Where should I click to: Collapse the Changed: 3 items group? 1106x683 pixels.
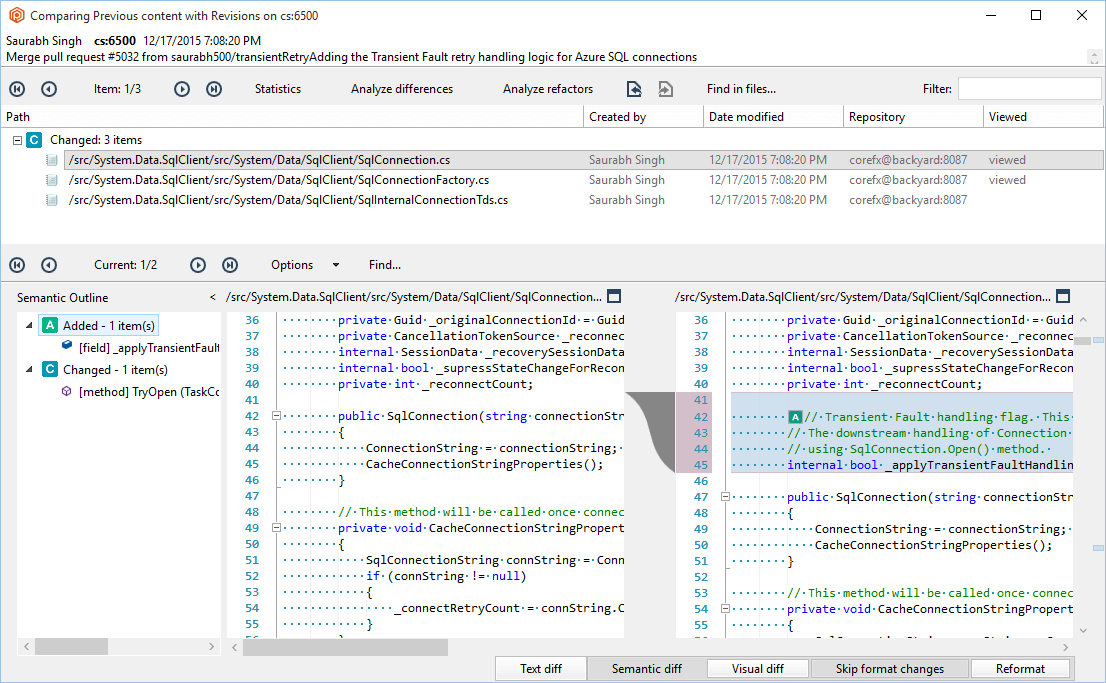click(17, 140)
